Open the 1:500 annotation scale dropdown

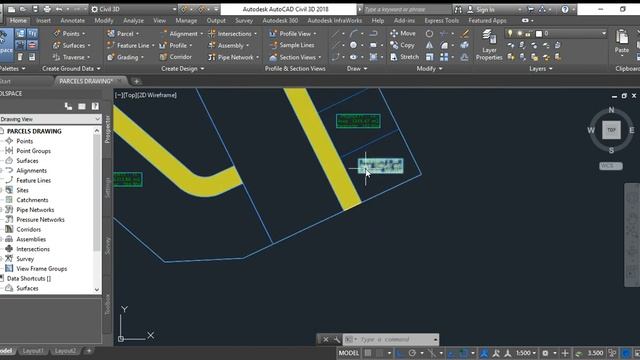coord(526,353)
